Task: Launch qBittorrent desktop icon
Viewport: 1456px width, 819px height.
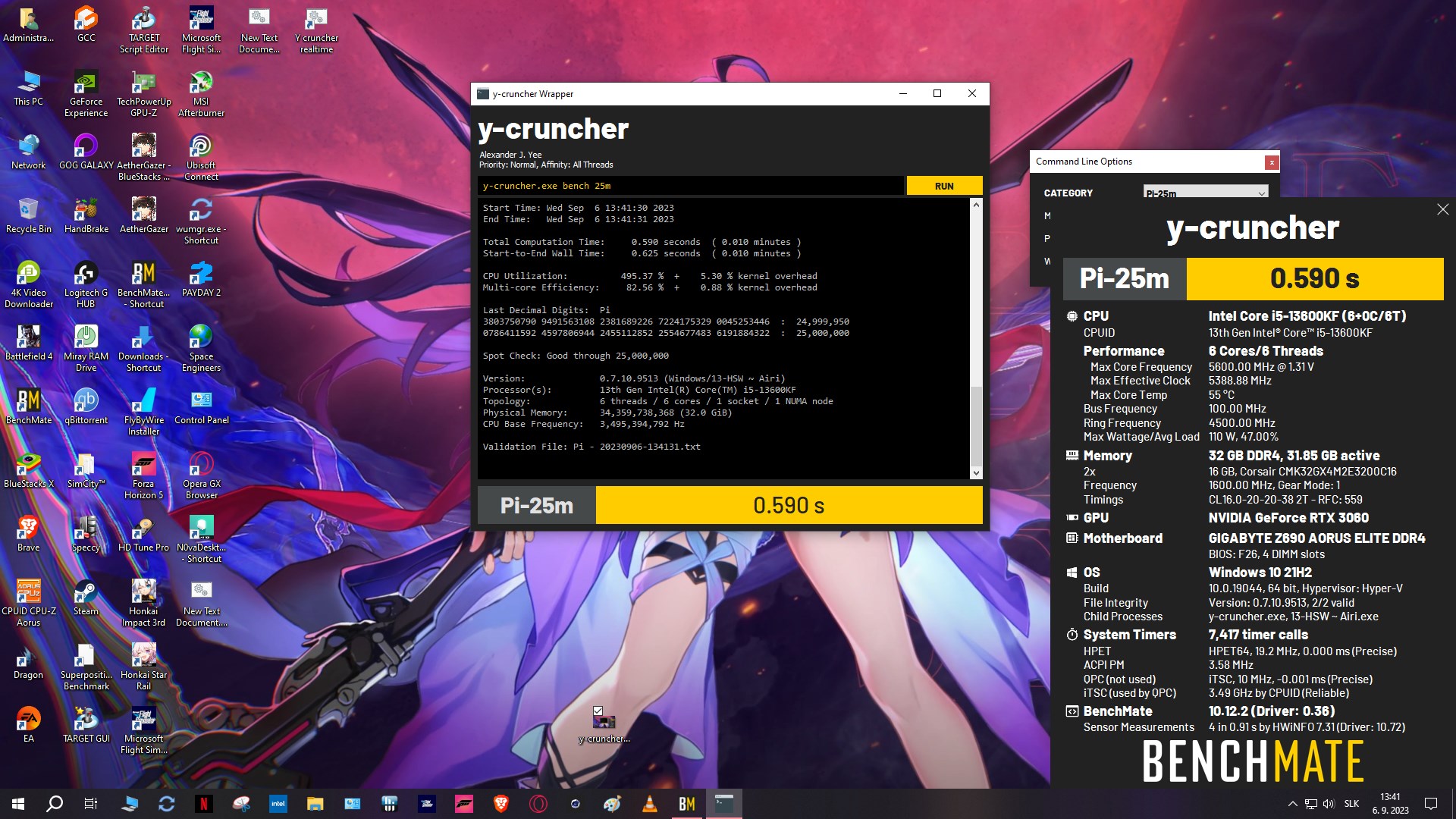Action: 86,406
